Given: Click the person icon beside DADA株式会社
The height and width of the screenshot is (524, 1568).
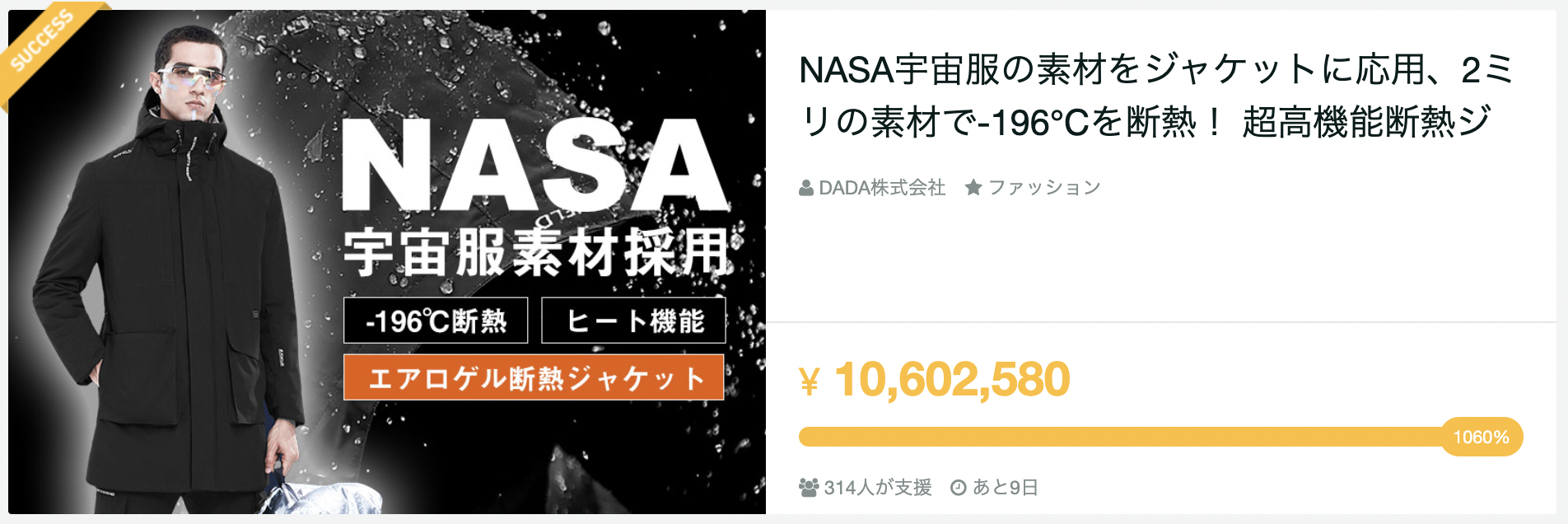Looking at the screenshot, I should click(805, 188).
